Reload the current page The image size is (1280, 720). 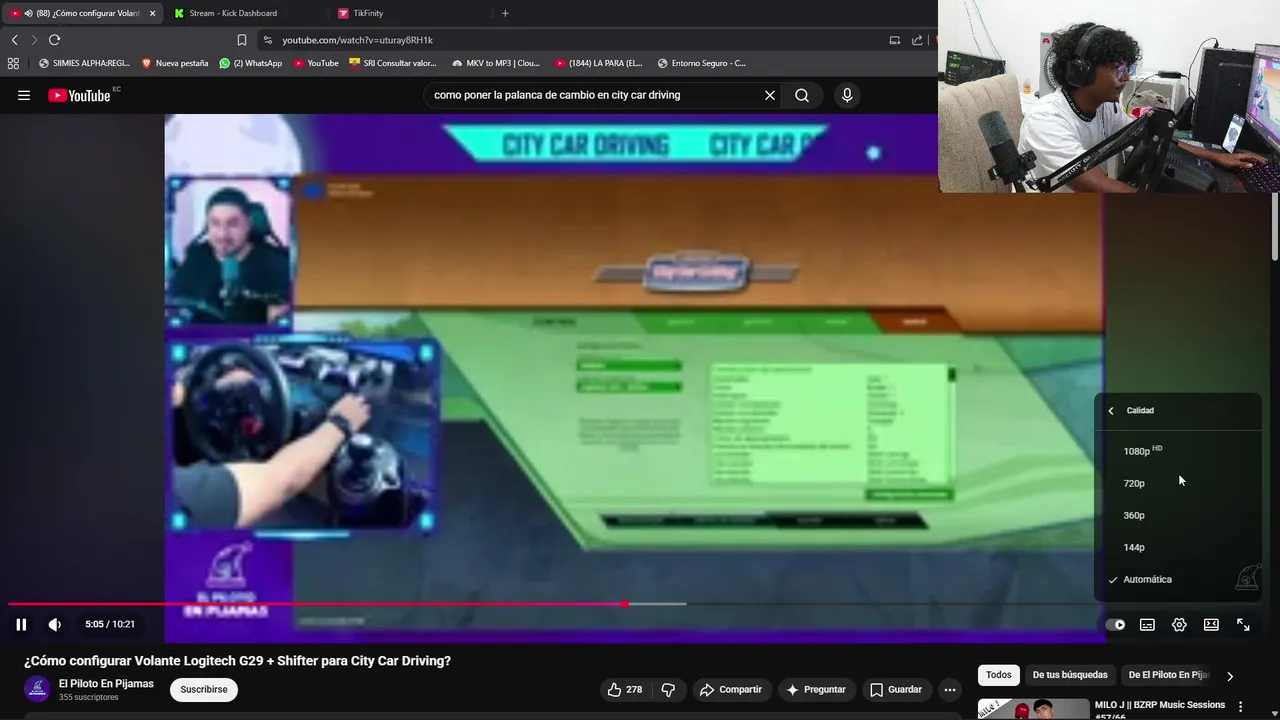point(54,40)
